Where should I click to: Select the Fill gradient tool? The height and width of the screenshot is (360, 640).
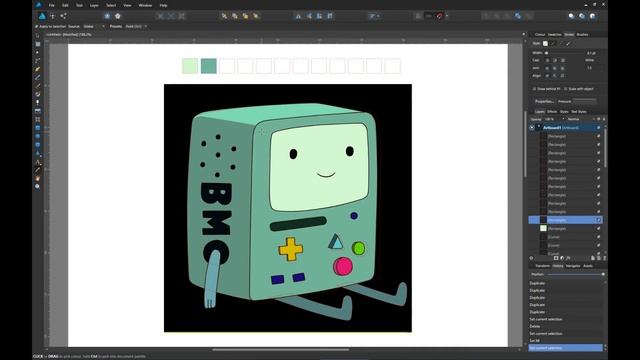[x=38, y=94]
